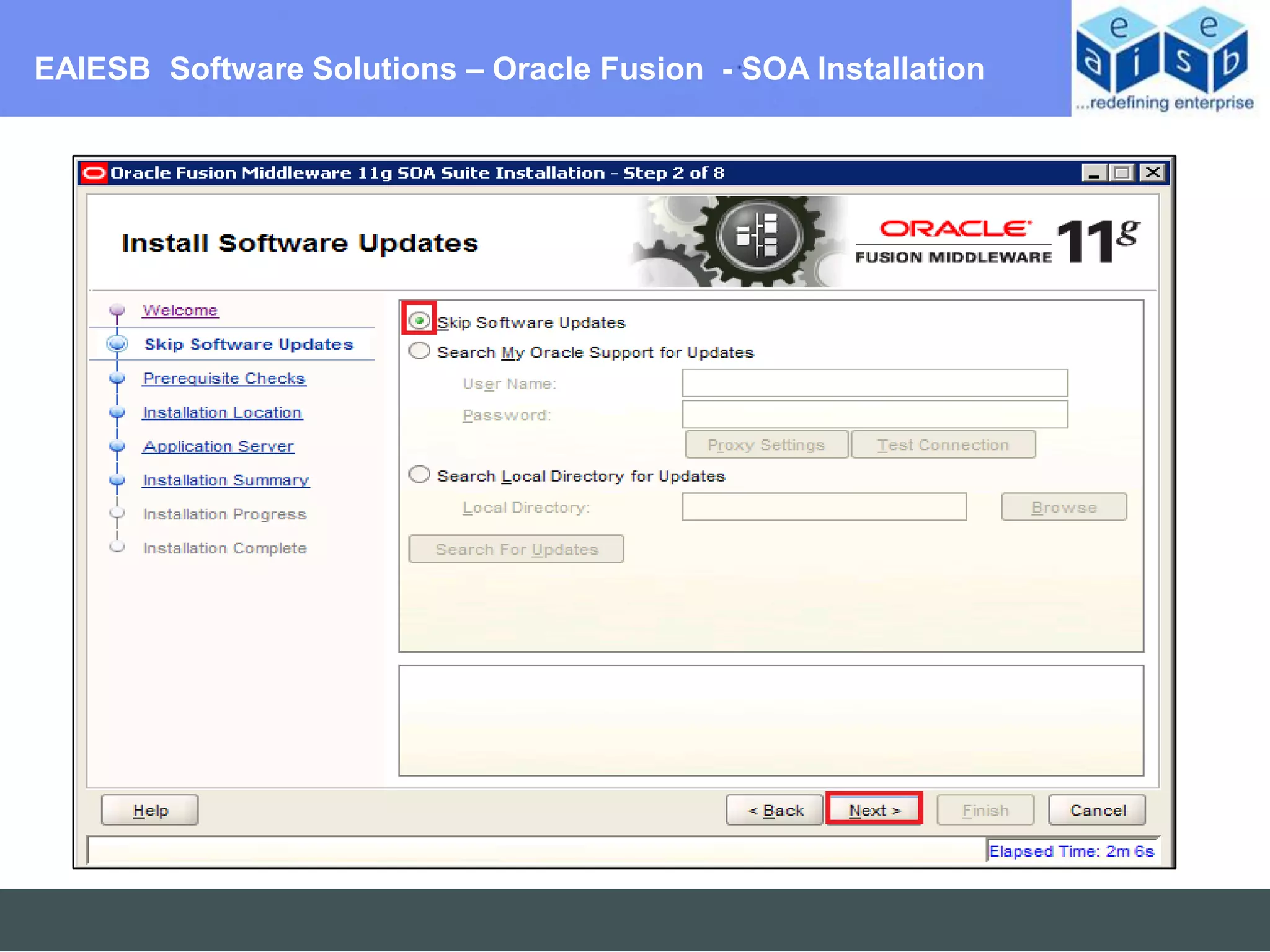Go back with the Back button

click(x=775, y=810)
